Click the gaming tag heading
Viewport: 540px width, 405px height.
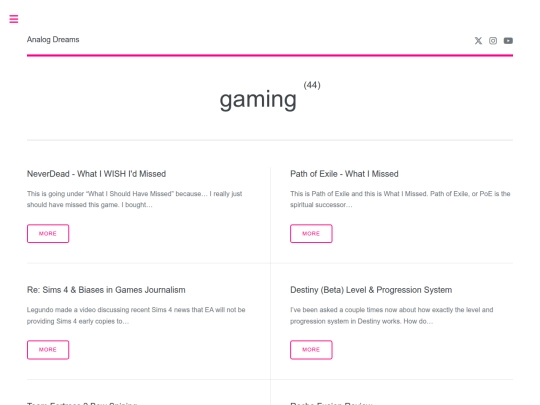(x=258, y=100)
